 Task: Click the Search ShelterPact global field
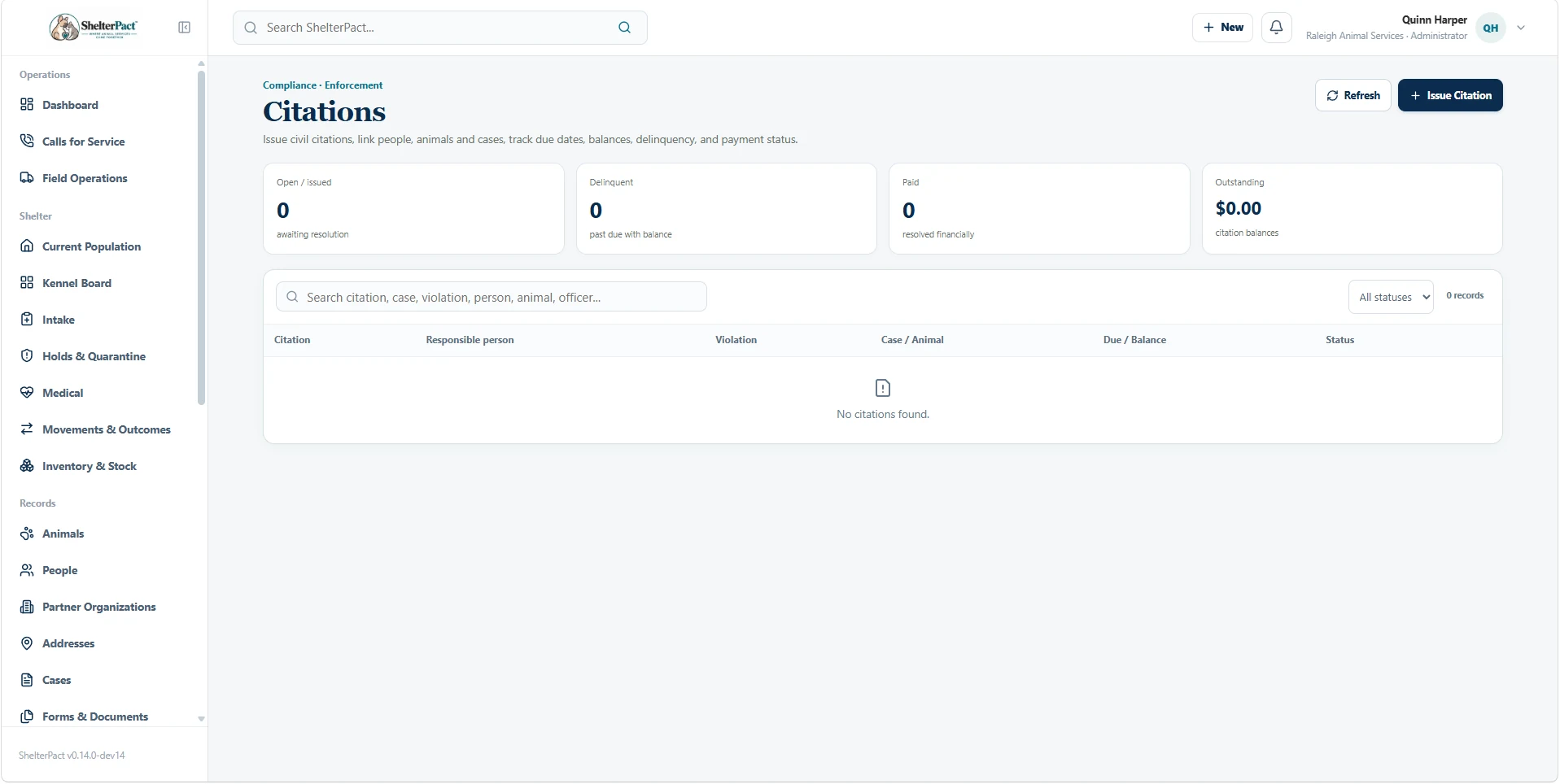439,28
